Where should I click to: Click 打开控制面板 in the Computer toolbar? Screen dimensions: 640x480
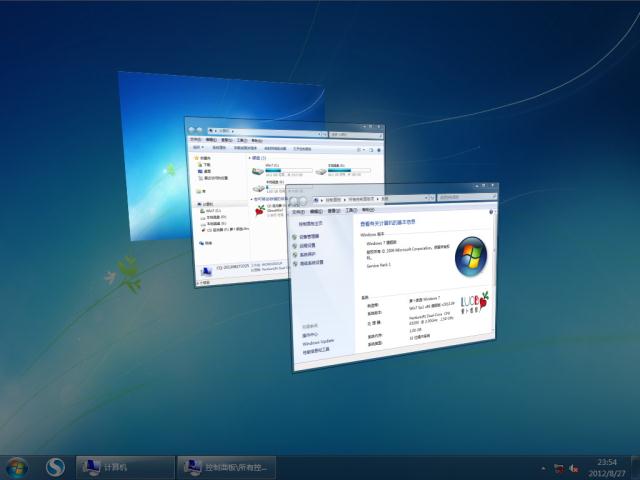coord(302,149)
